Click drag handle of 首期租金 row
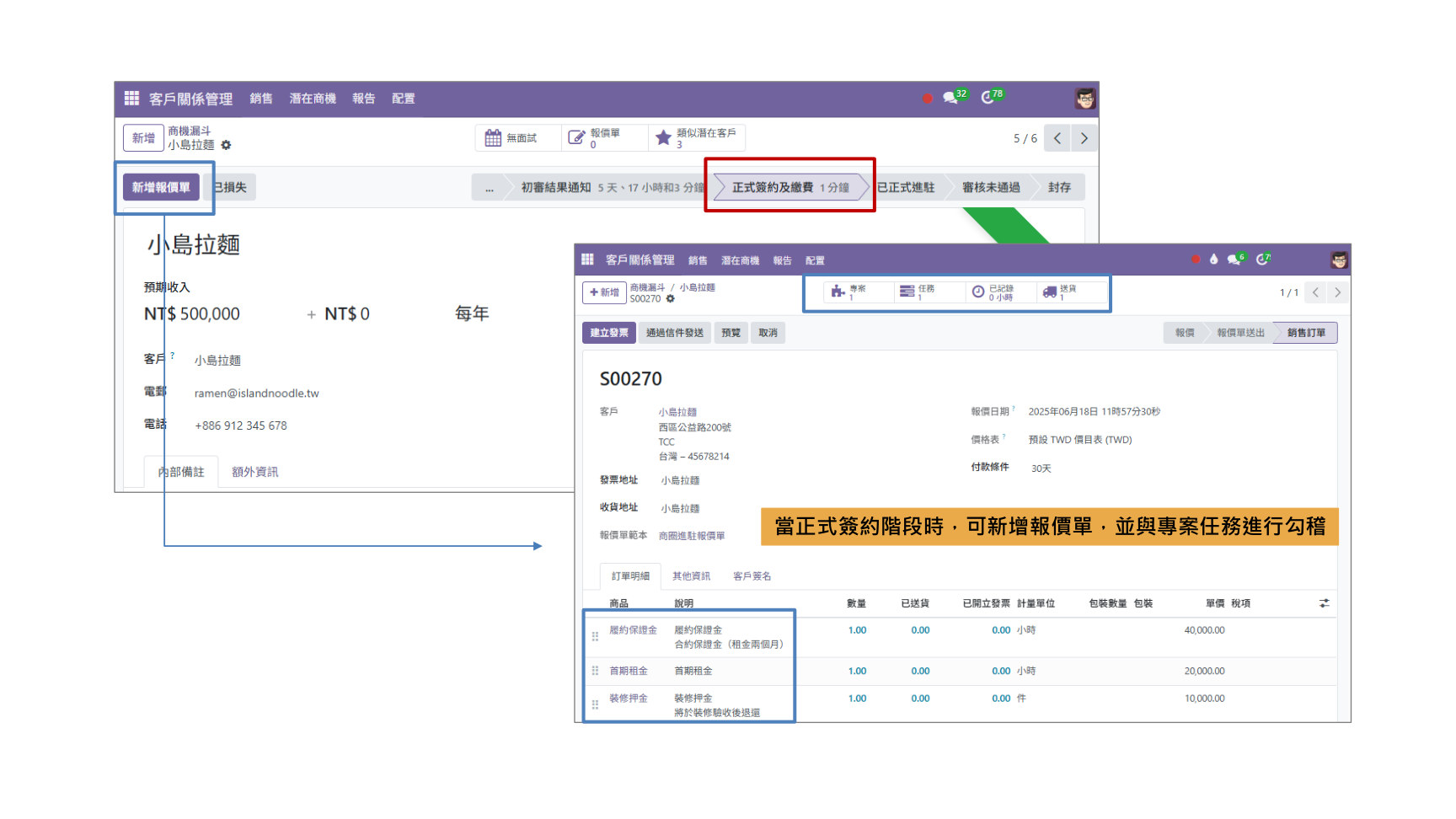 pyautogui.click(x=595, y=671)
